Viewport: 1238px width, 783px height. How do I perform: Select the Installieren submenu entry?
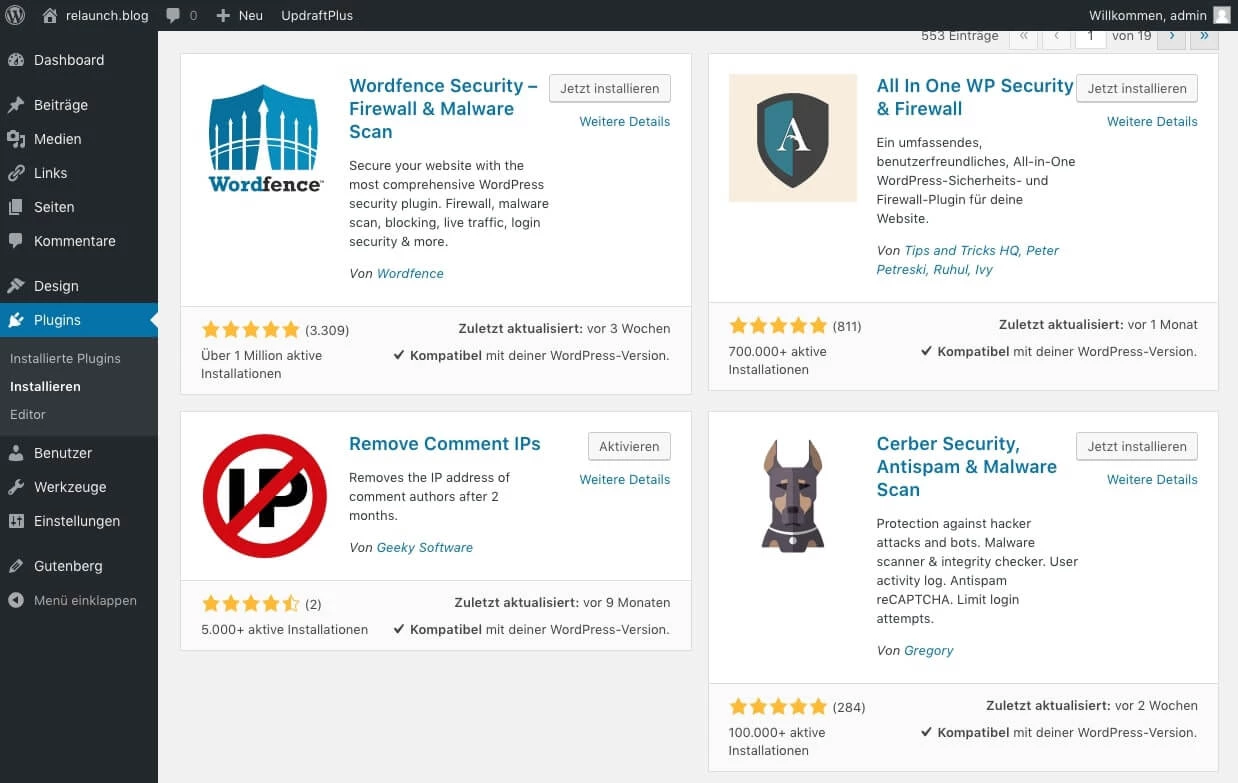pos(47,386)
